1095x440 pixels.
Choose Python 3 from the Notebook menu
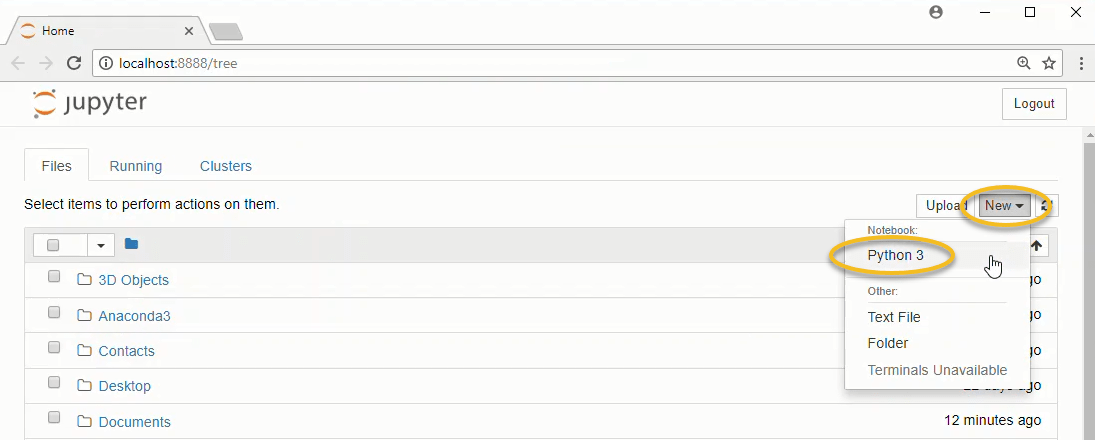[895, 255]
